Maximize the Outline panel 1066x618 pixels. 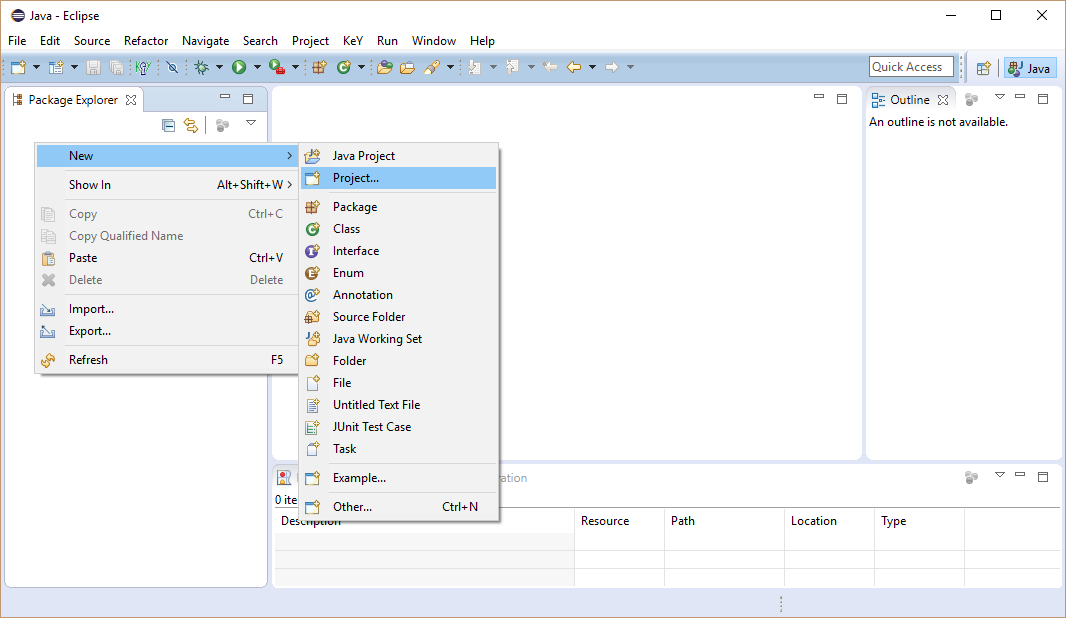1043,99
